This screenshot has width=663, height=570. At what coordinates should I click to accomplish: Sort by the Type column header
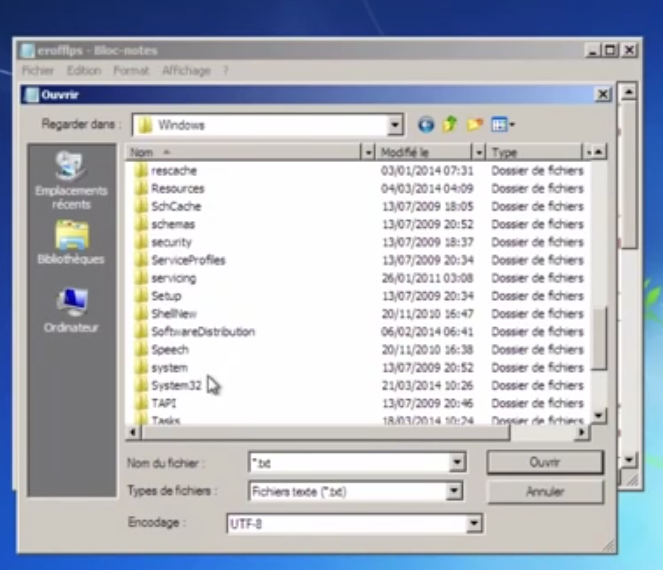click(534, 152)
